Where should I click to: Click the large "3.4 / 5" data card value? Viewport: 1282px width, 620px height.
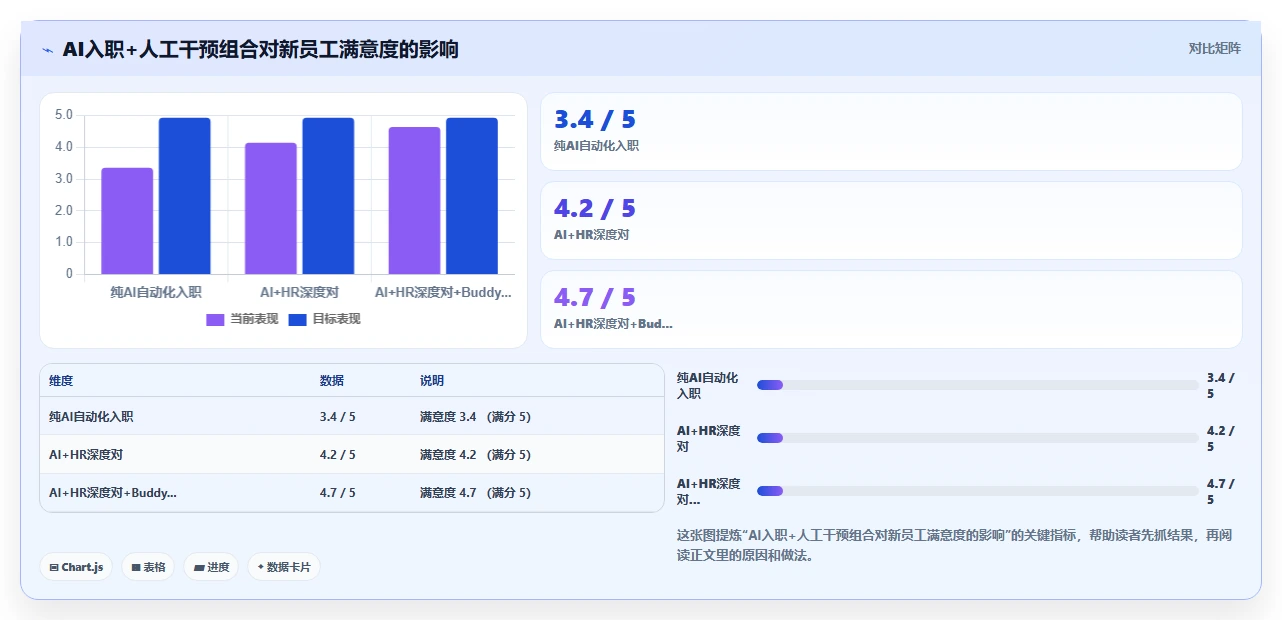[x=595, y=120]
